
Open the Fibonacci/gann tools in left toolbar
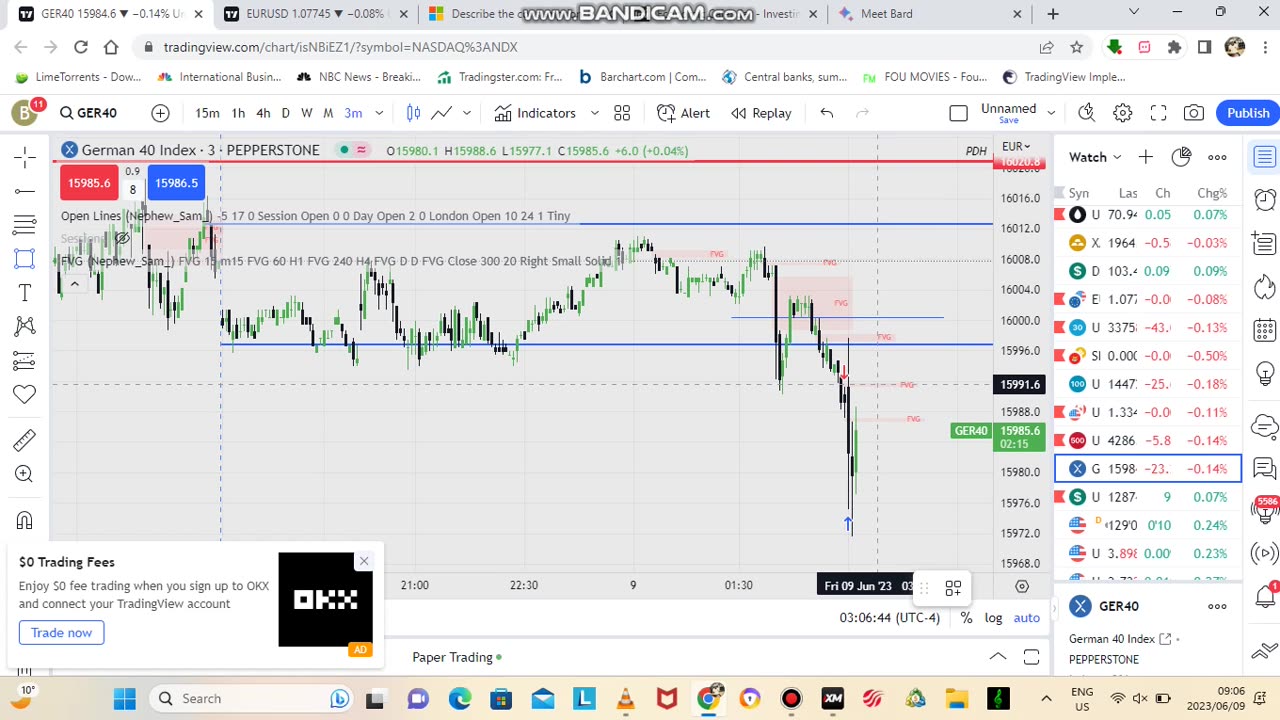click(x=25, y=225)
